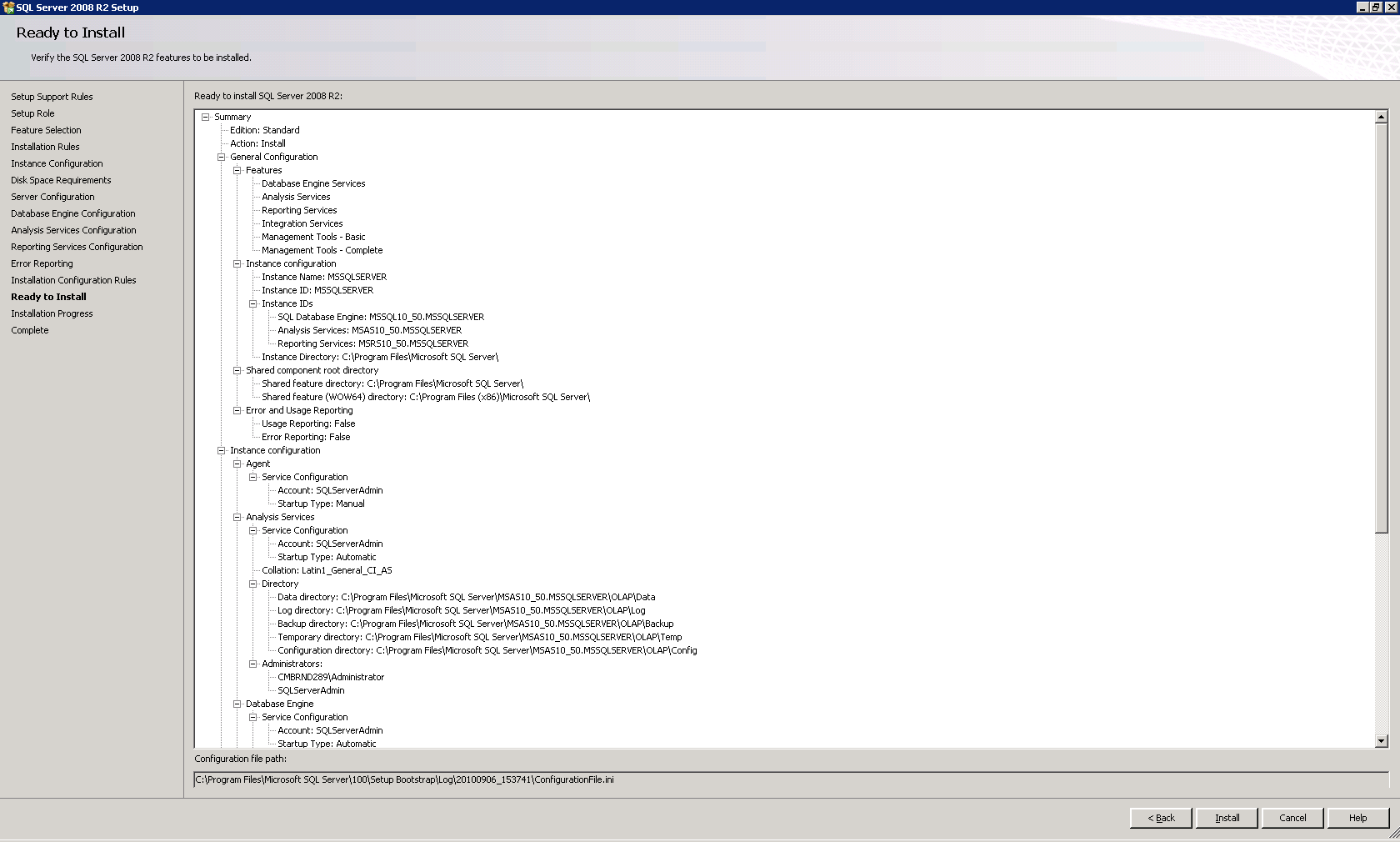Select Installation Progress step
This screenshot has height=842, width=1400.
pos(52,313)
